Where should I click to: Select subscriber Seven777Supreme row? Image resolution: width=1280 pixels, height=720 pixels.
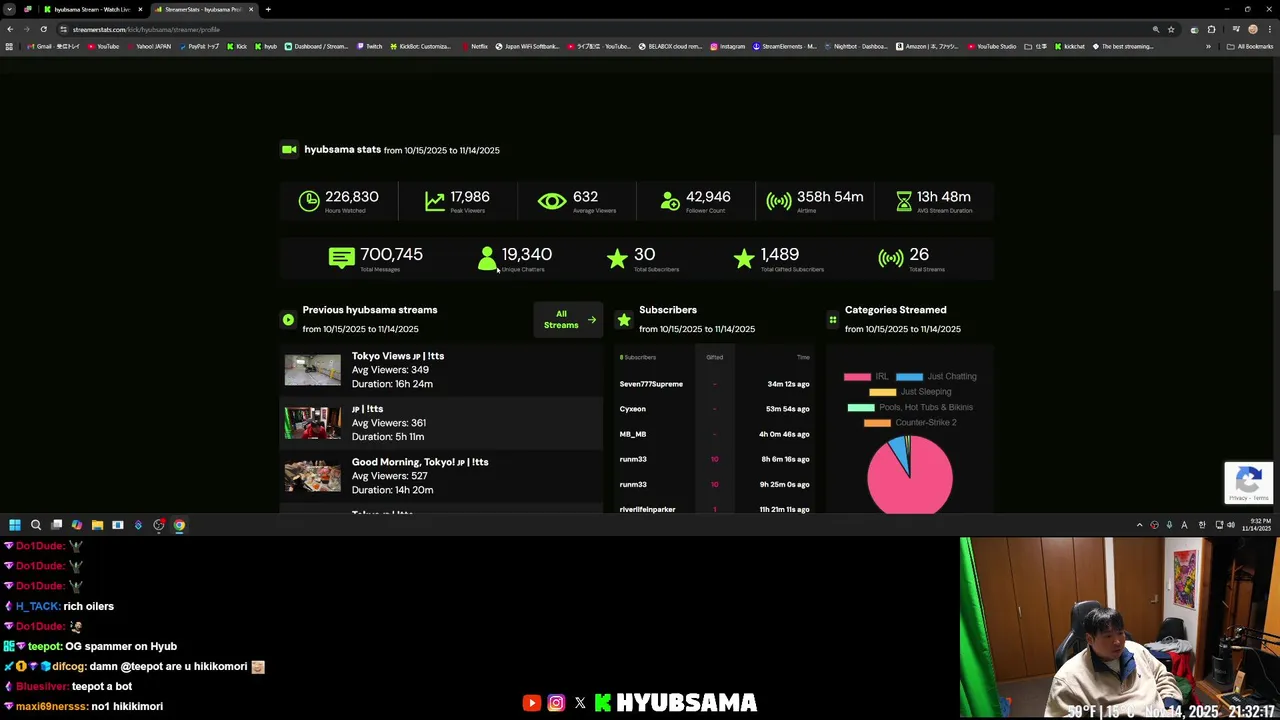pyautogui.click(x=714, y=384)
